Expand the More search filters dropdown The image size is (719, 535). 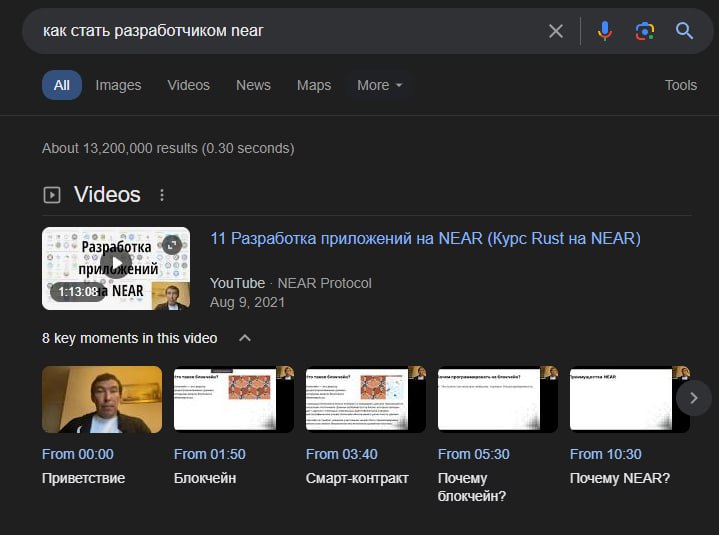(380, 85)
